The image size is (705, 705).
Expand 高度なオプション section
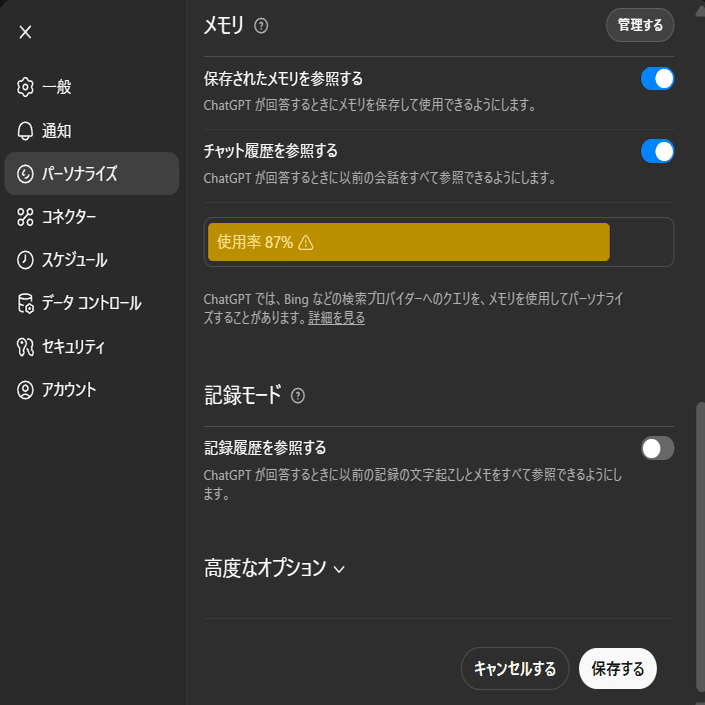tap(275, 568)
